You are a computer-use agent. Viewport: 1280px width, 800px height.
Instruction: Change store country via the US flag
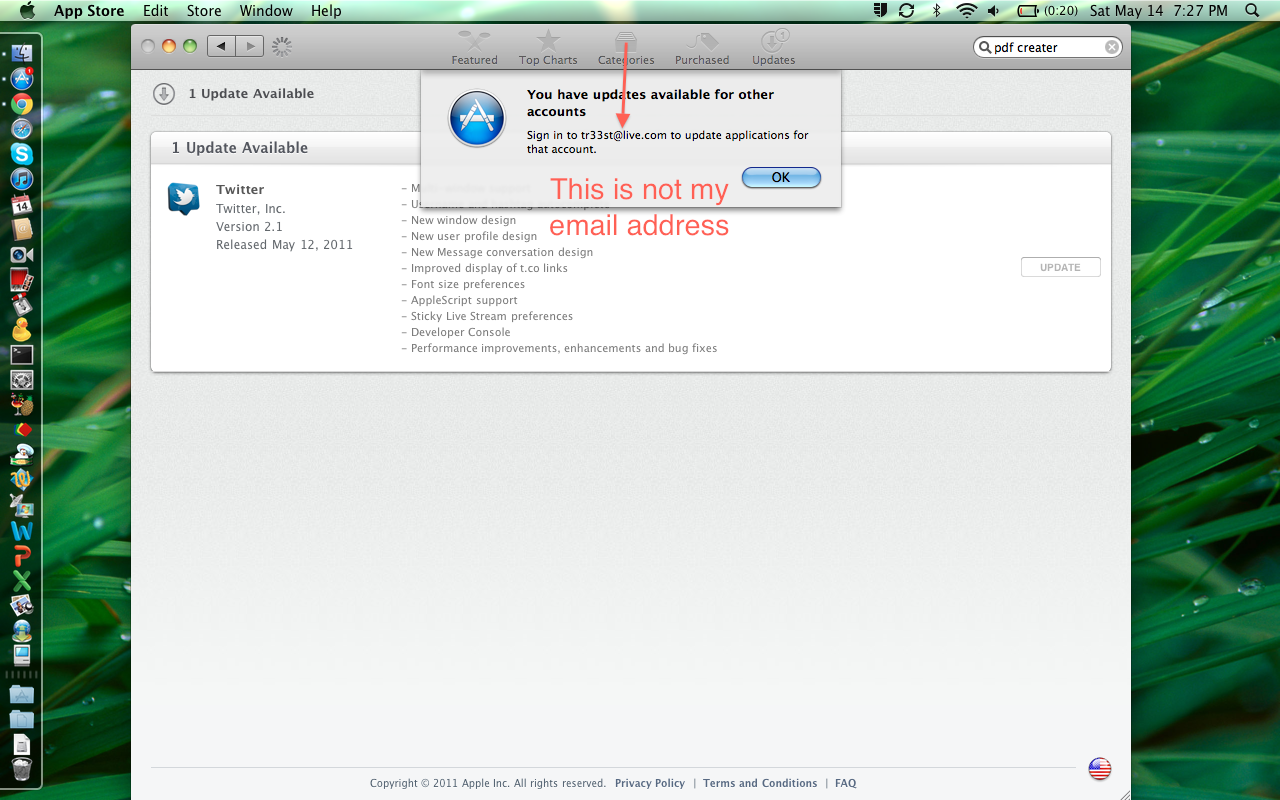pyautogui.click(x=1100, y=769)
